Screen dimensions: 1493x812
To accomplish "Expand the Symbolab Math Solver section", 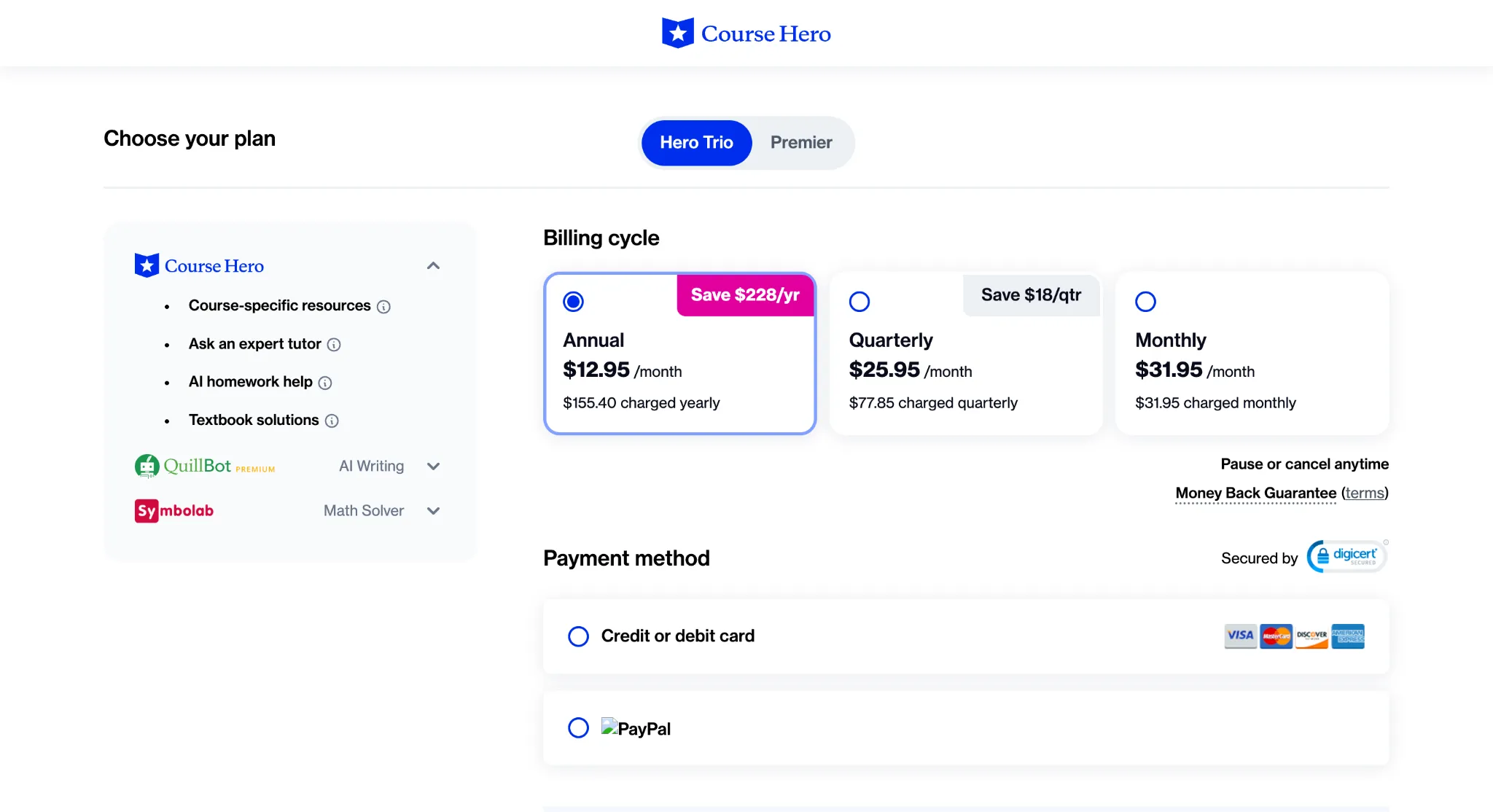I will [x=433, y=511].
